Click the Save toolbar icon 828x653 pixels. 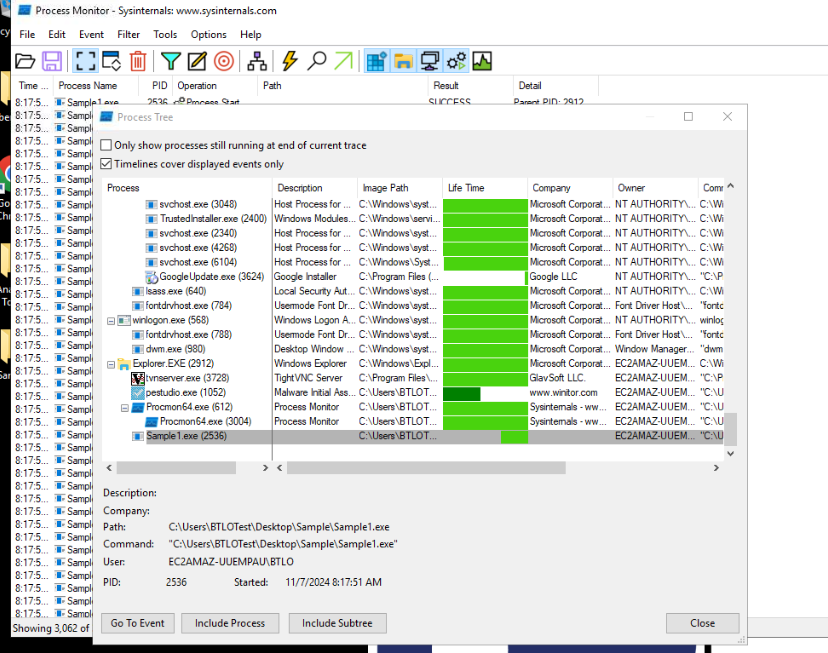click(x=52, y=61)
